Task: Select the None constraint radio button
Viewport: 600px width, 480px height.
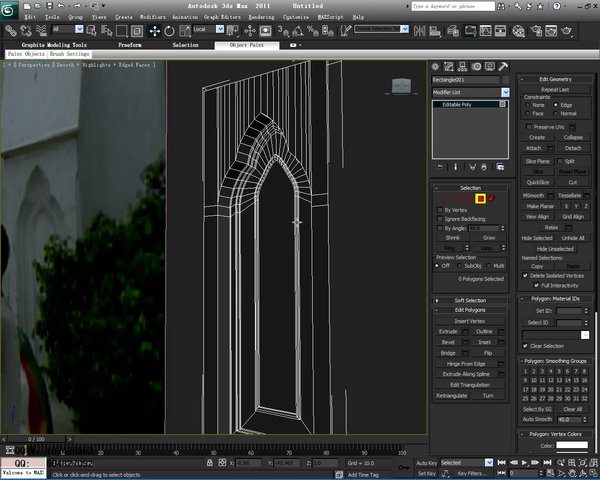Action: (x=528, y=104)
